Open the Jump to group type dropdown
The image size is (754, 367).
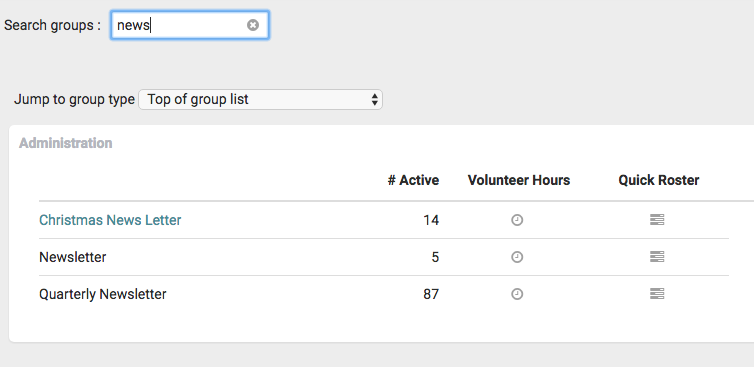click(x=260, y=100)
